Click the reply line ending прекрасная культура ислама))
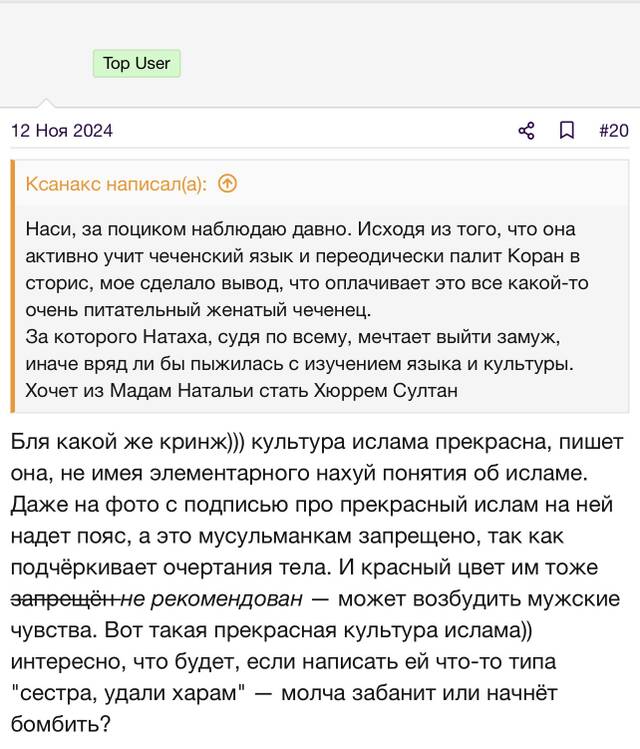The width and height of the screenshot is (640, 749). (271, 630)
